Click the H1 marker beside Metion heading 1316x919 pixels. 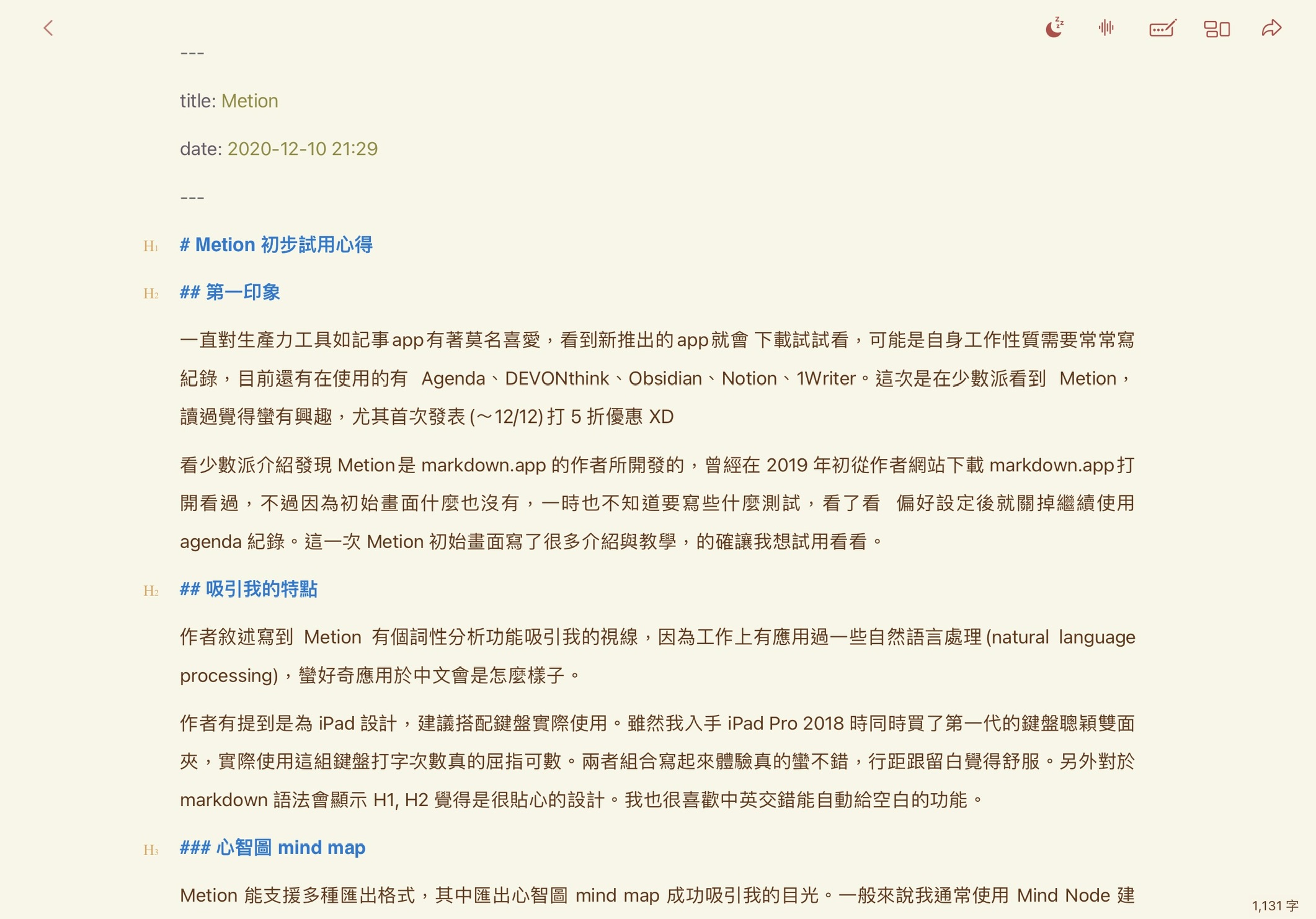pyautogui.click(x=151, y=246)
